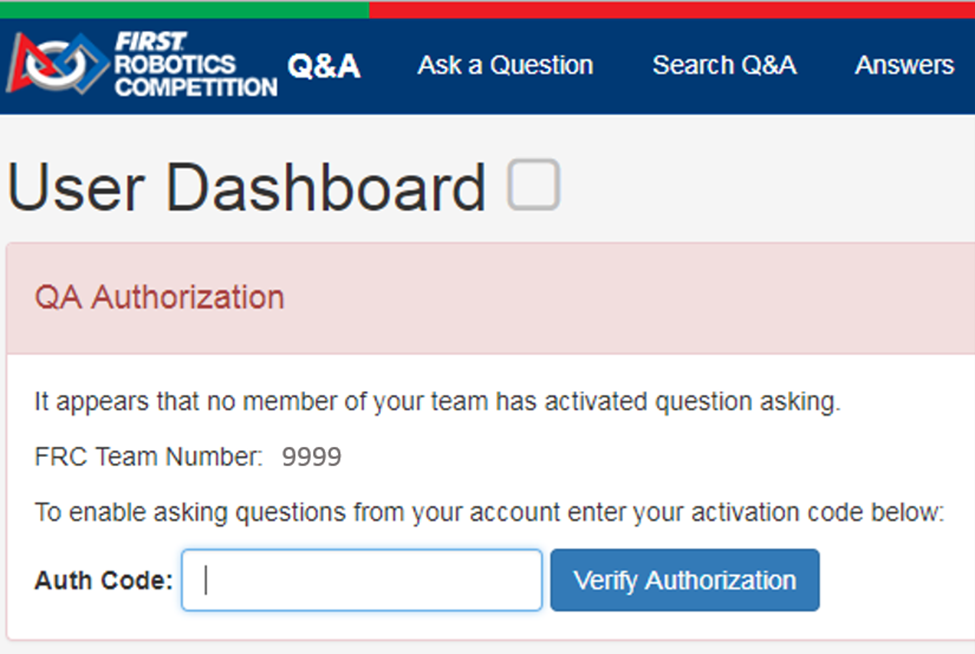Click the red segment of top bar
Screen dimensions: 975x654
coord(672,8)
